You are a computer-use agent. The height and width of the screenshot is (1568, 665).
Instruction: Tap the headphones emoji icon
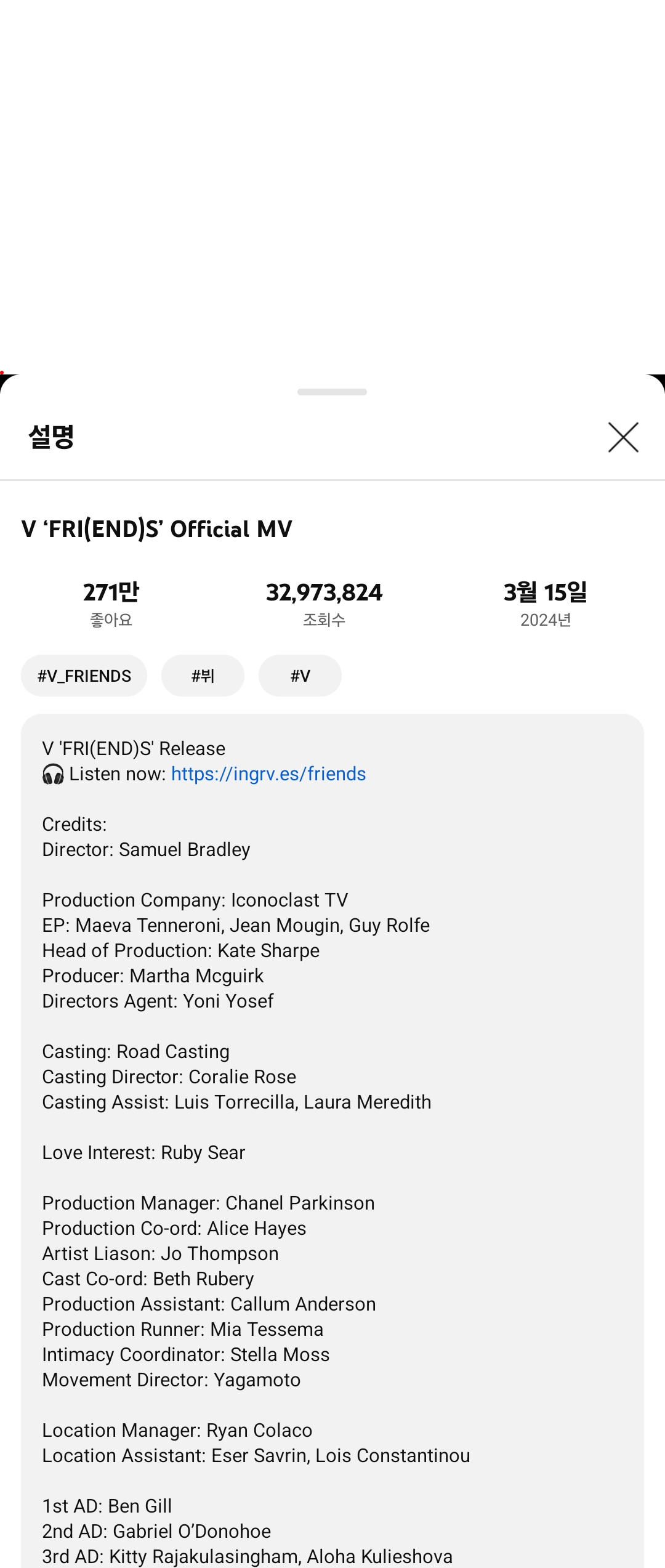[53, 774]
